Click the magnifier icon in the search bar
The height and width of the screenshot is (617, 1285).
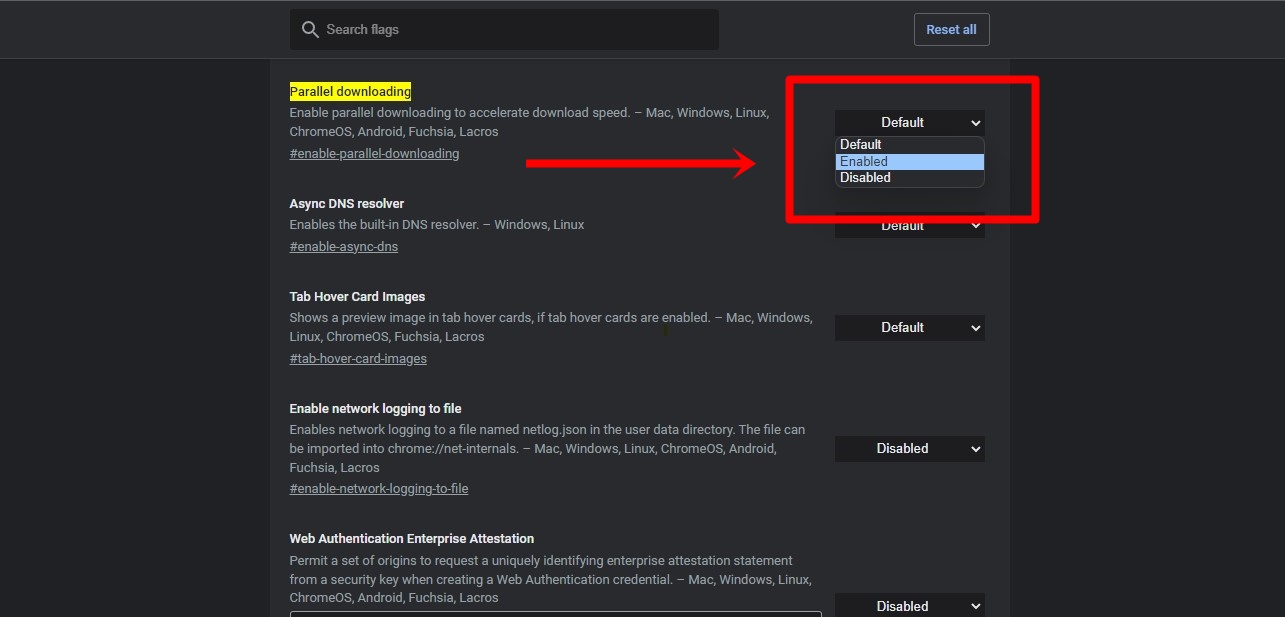(x=310, y=30)
